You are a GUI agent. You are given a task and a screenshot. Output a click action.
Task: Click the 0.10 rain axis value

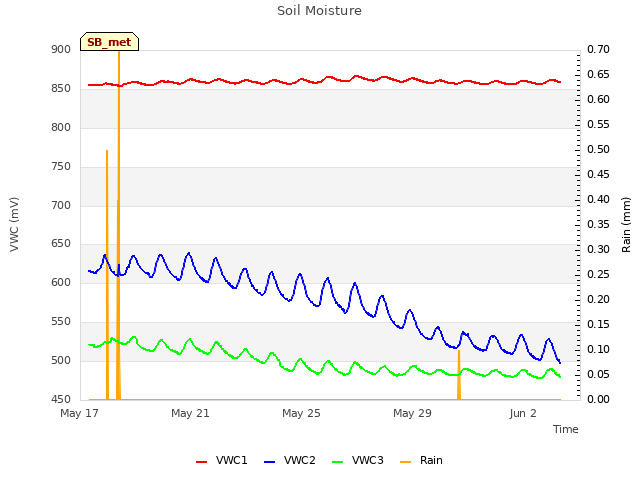pos(598,349)
